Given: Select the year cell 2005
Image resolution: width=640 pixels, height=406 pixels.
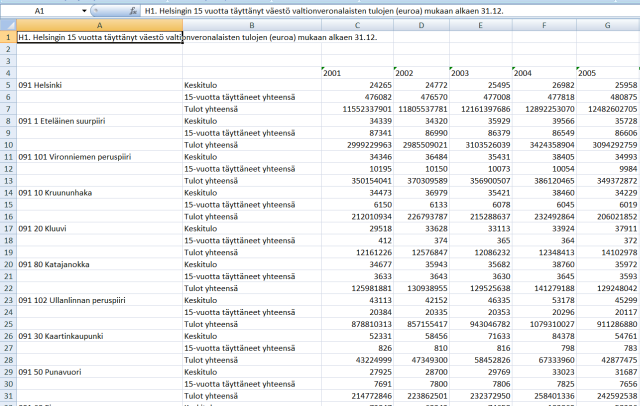Looking at the screenshot, I should click(x=608, y=73).
